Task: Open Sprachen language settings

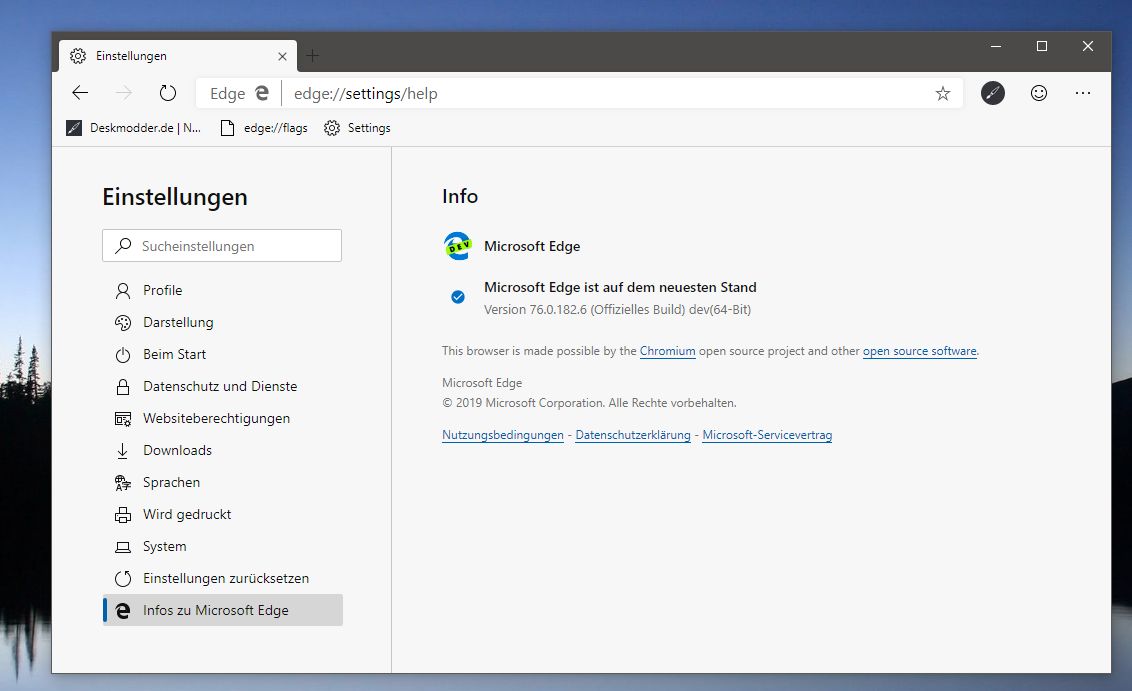Action: [x=122, y=482]
